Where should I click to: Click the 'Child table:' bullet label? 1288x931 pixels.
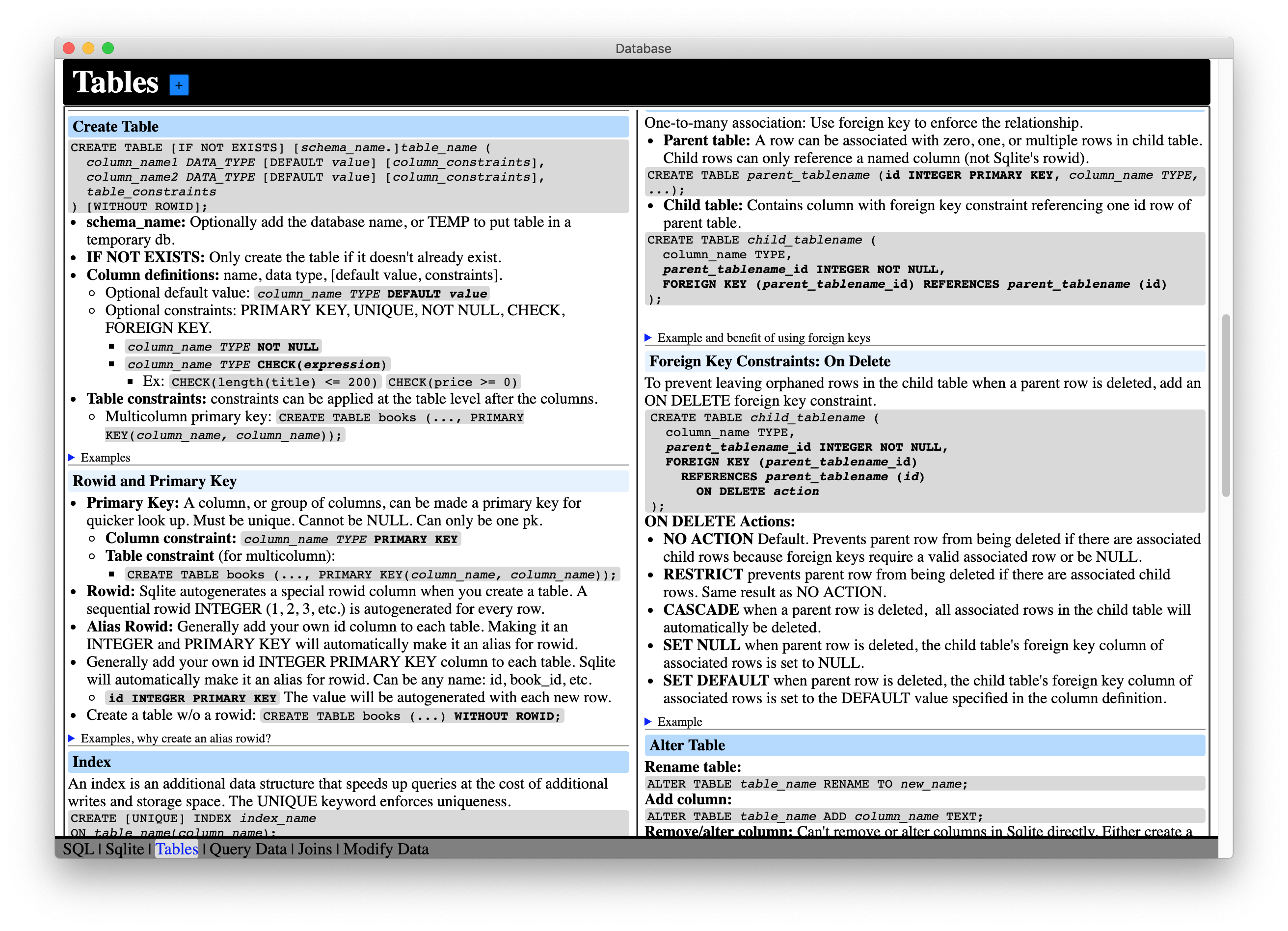(x=702, y=205)
